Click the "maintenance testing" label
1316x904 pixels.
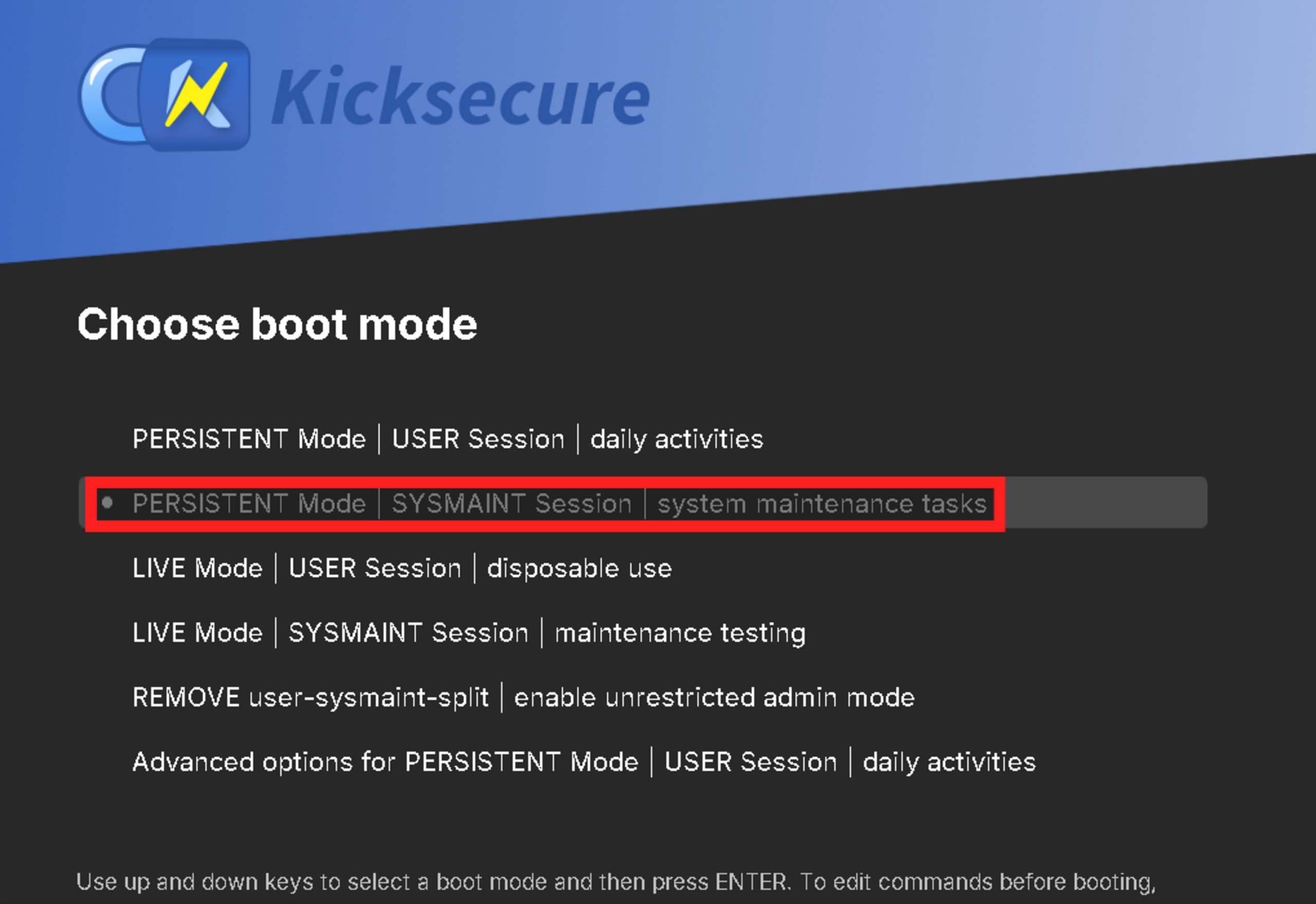[x=680, y=633]
